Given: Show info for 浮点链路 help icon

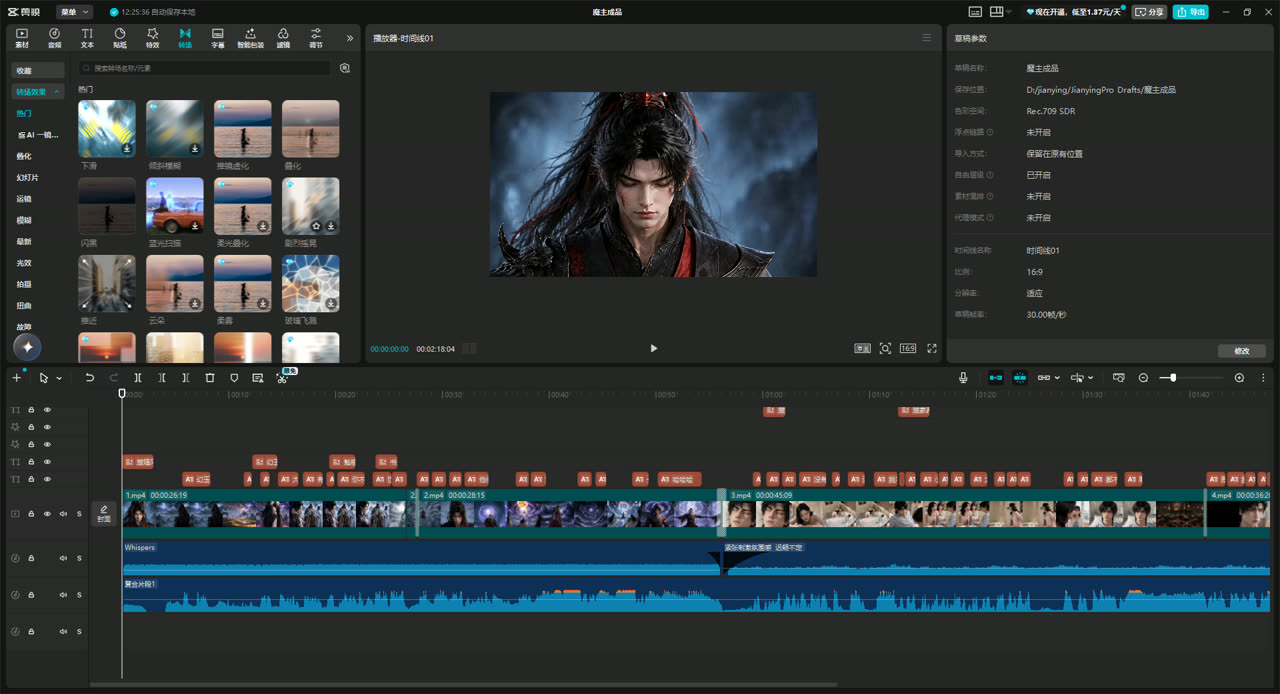Looking at the screenshot, I should [x=990, y=132].
